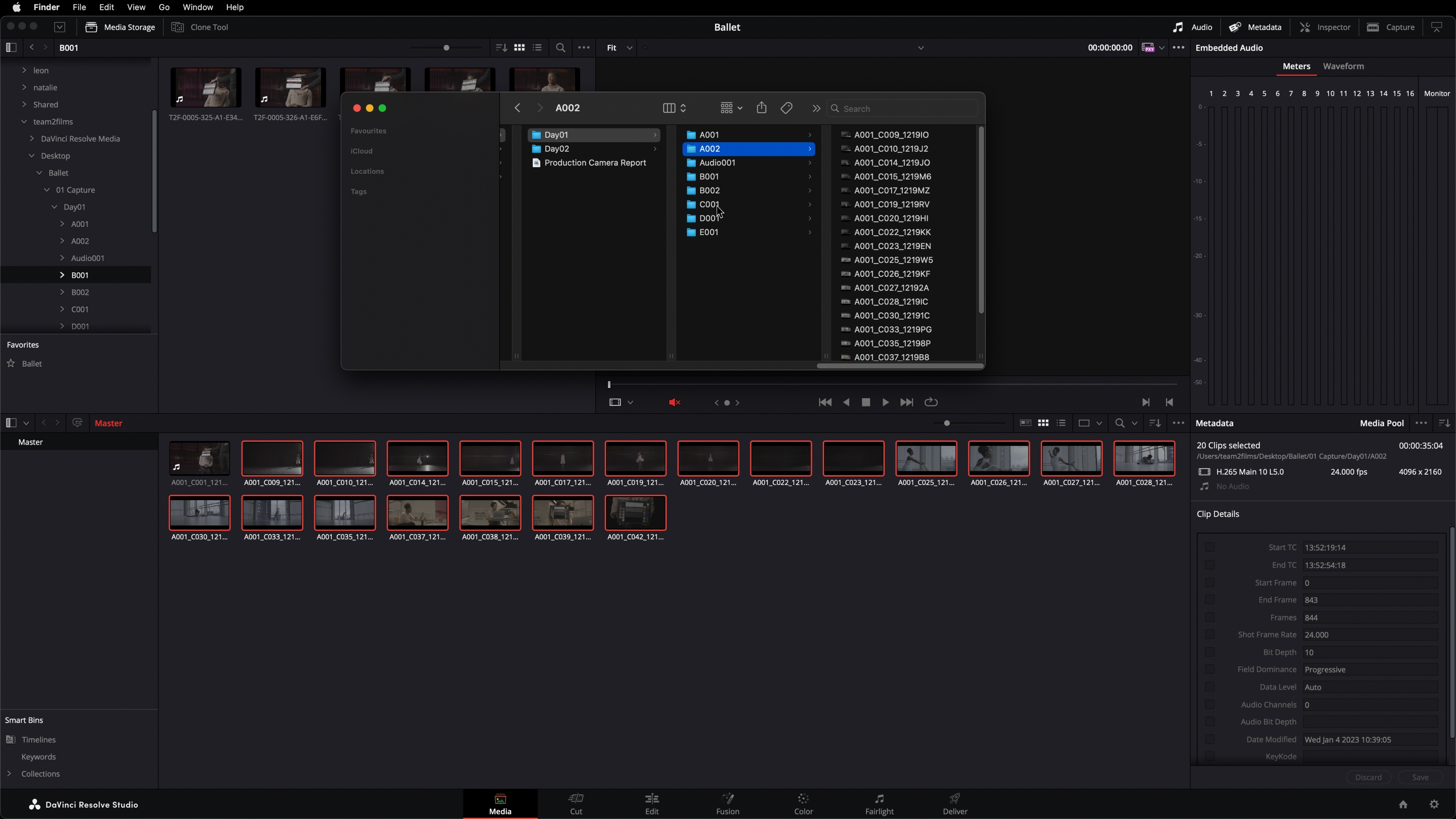Switch to the Fairlight page

click(x=879, y=803)
